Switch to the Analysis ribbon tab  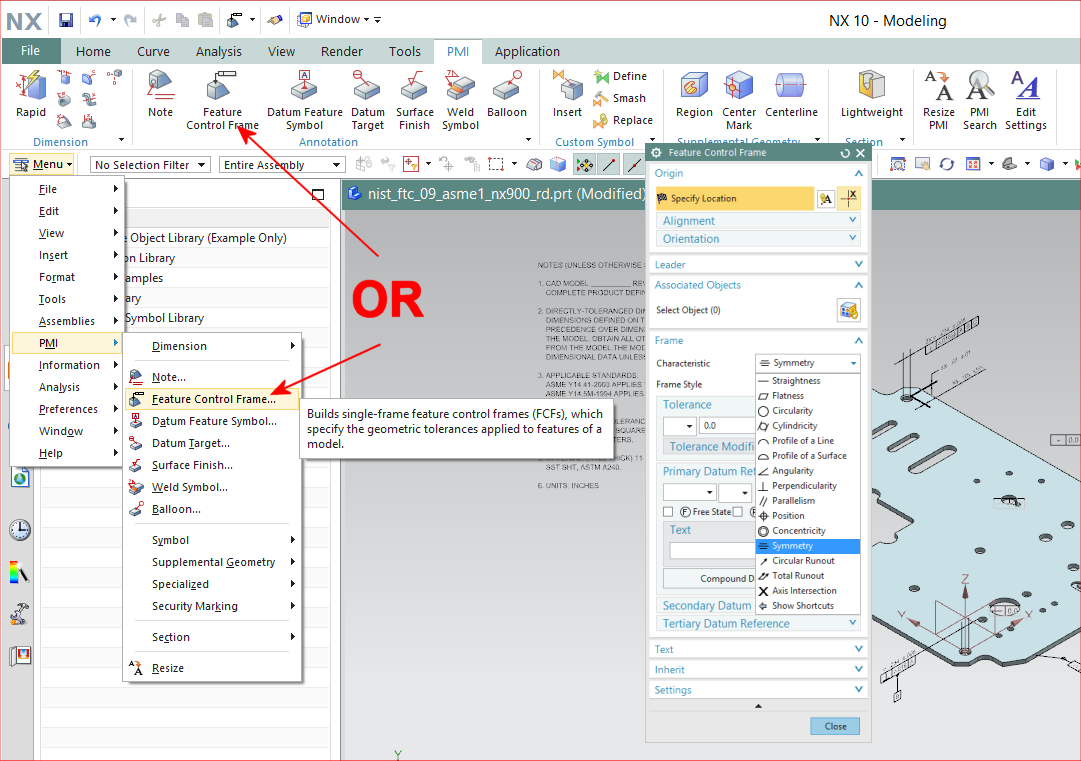click(219, 52)
